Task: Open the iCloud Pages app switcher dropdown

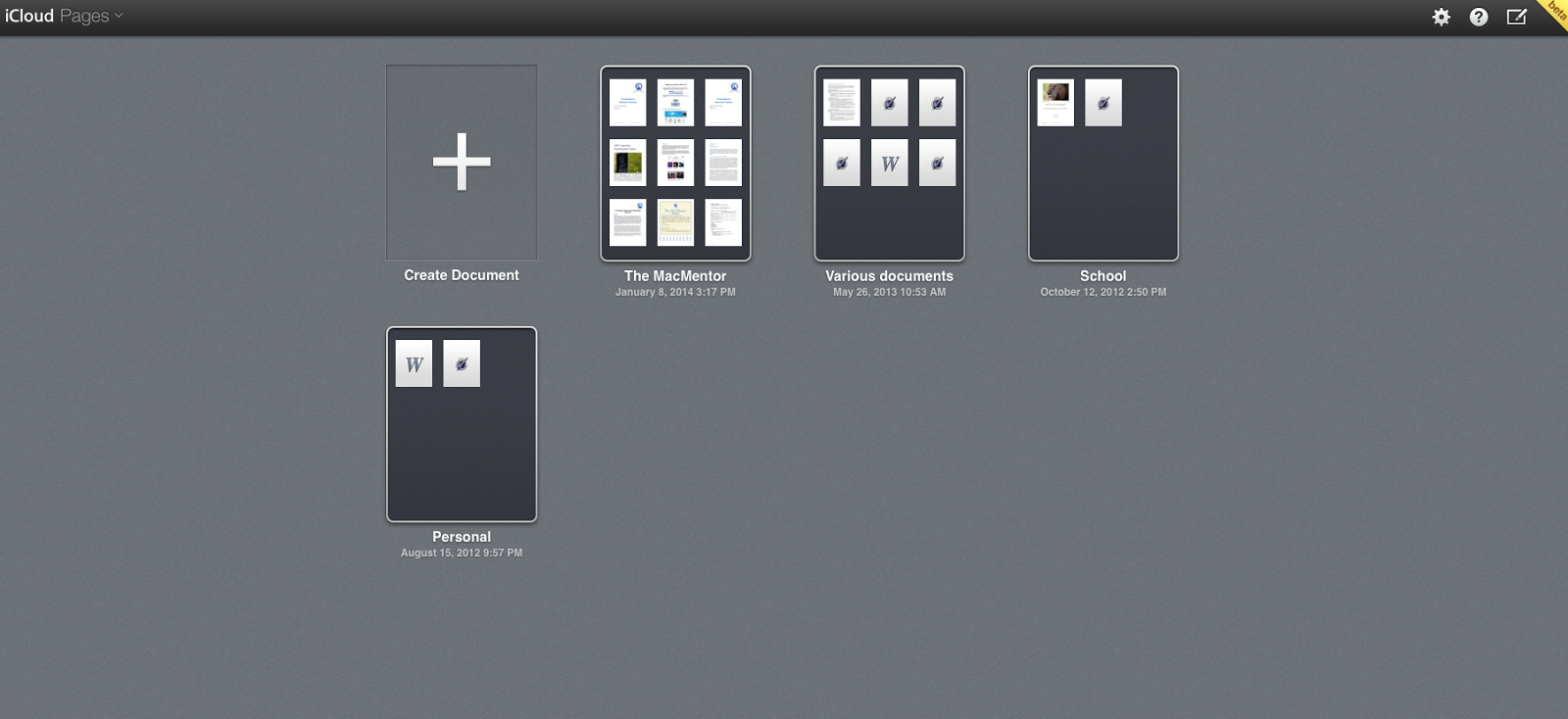Action: (64, 16)
